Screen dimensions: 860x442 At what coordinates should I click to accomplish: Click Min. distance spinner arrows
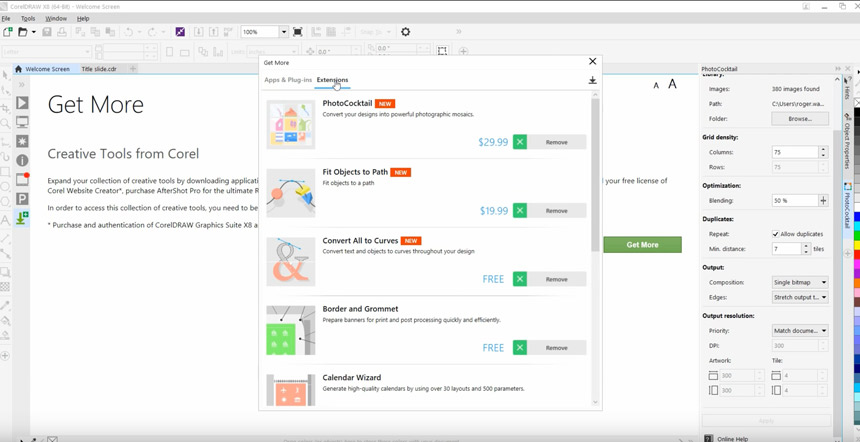[x=806, y=249]
